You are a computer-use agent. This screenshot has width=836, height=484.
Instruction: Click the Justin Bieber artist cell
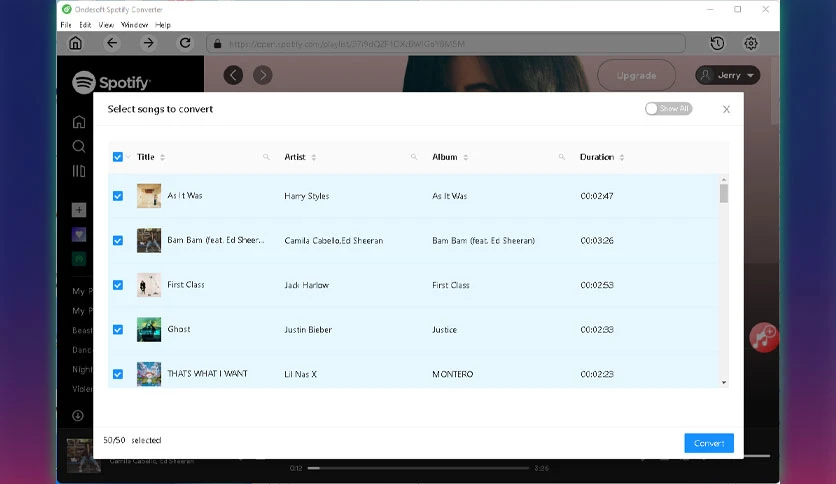(x=308, y=329)
